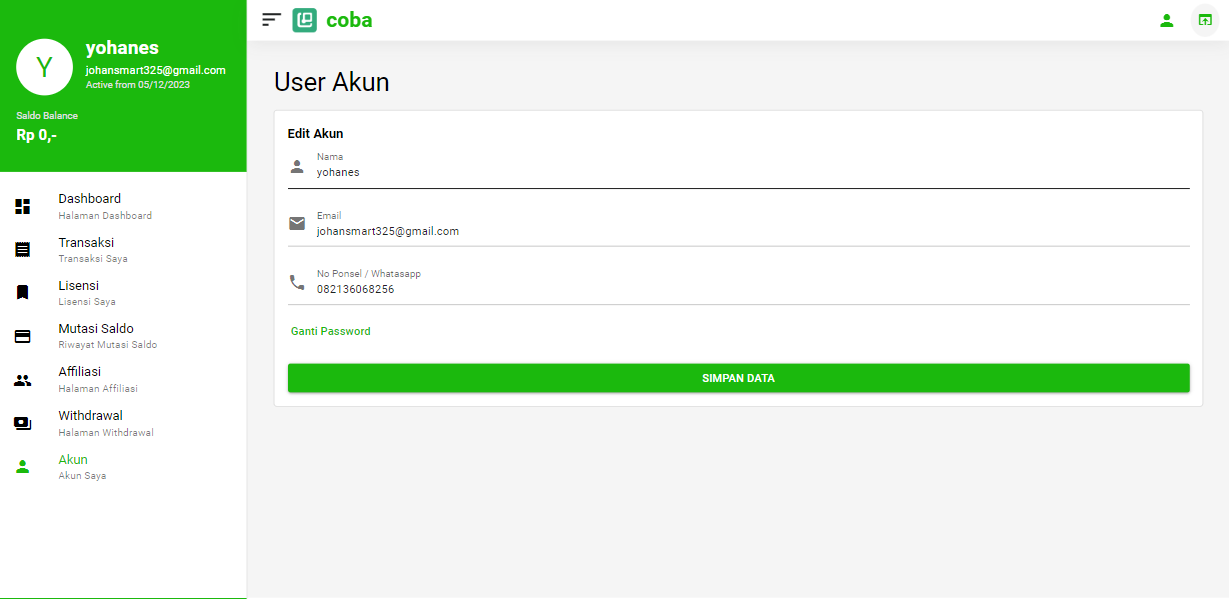This screenshot has height=599, width=1229.
Task: Click the Withdrawal money icon
Action: tap(23, 423)
